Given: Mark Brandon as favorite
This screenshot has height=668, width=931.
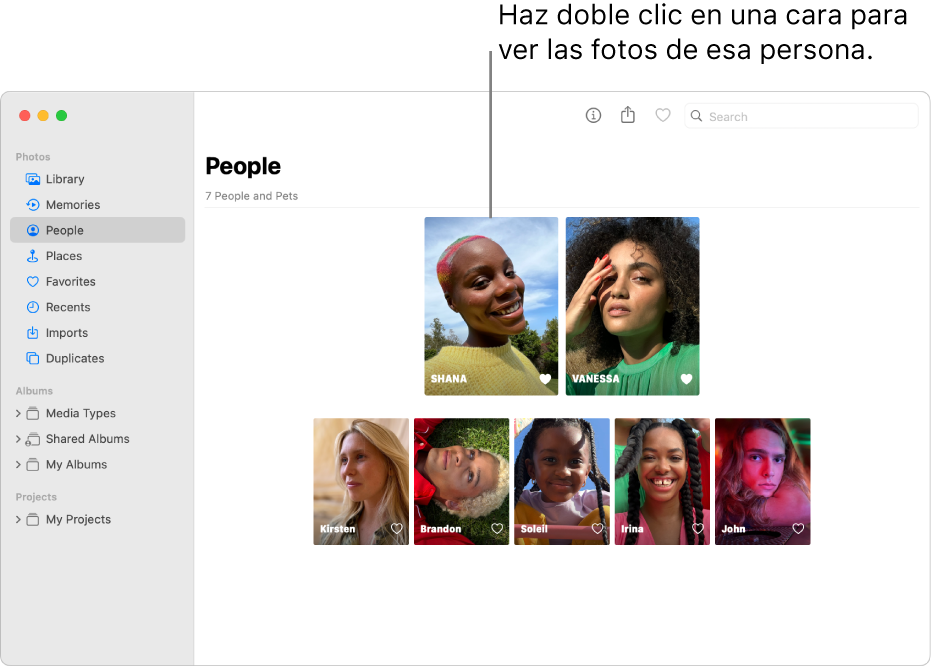Looking at the screenshot, I should 496,528.
